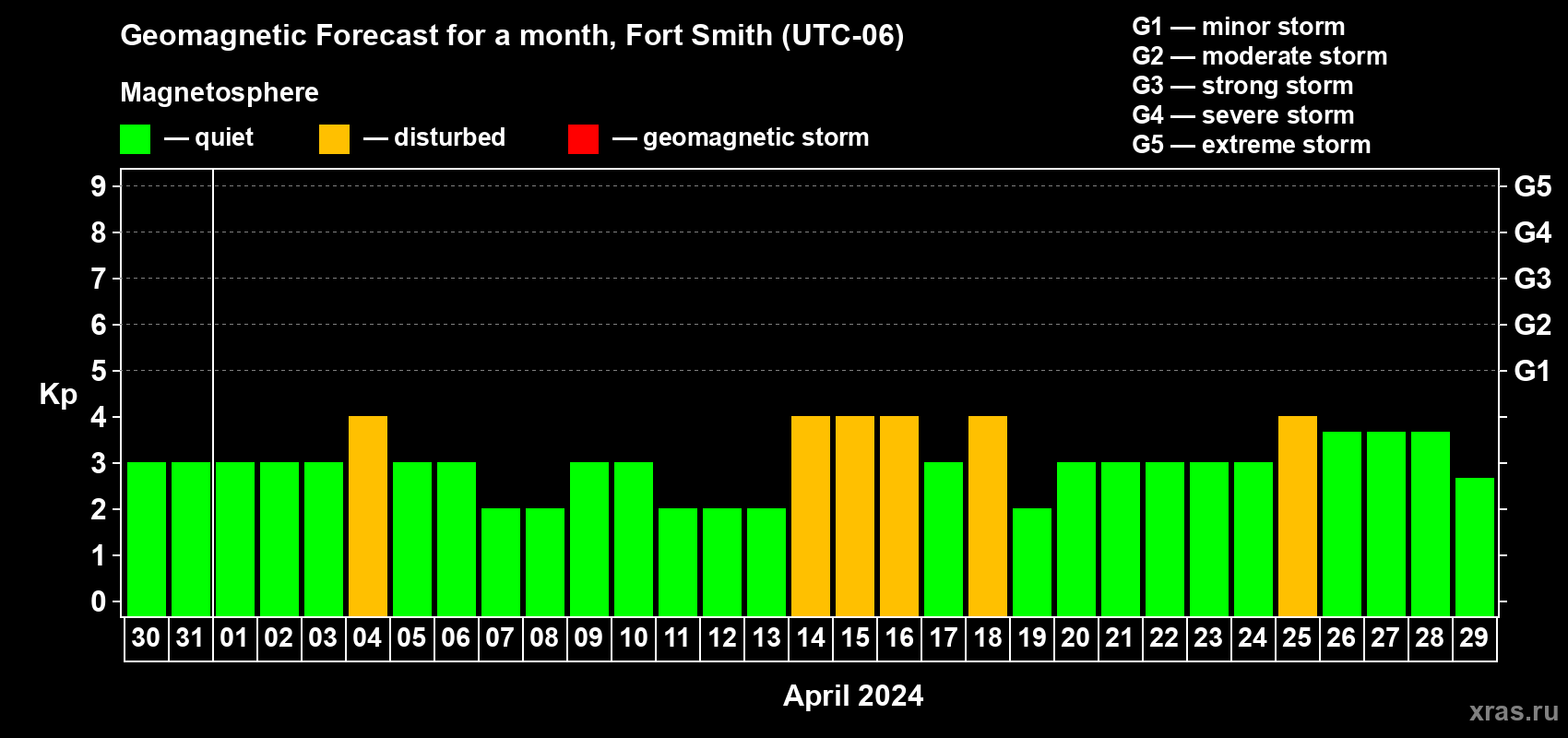This screenshot has width=1568, height=738.
Task: Click the green bar above date 07
Action: tap(501, 562)
